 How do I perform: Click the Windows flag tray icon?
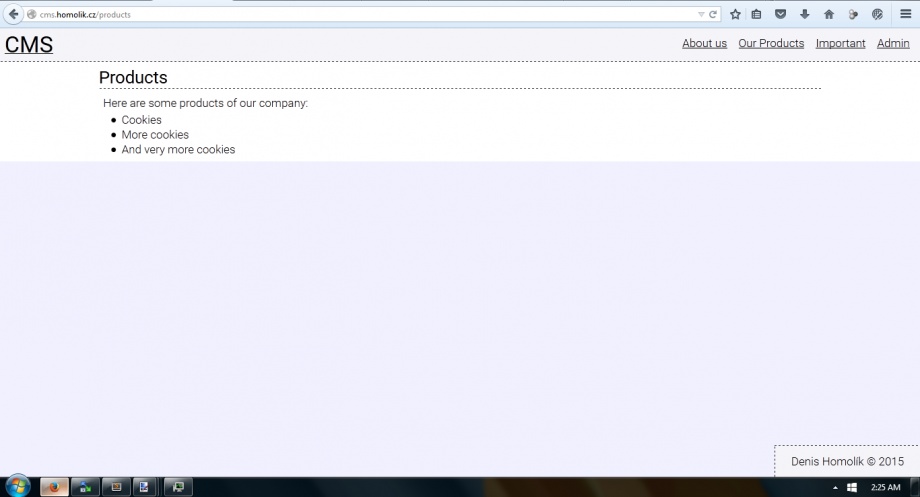click(x=852, y=488)
